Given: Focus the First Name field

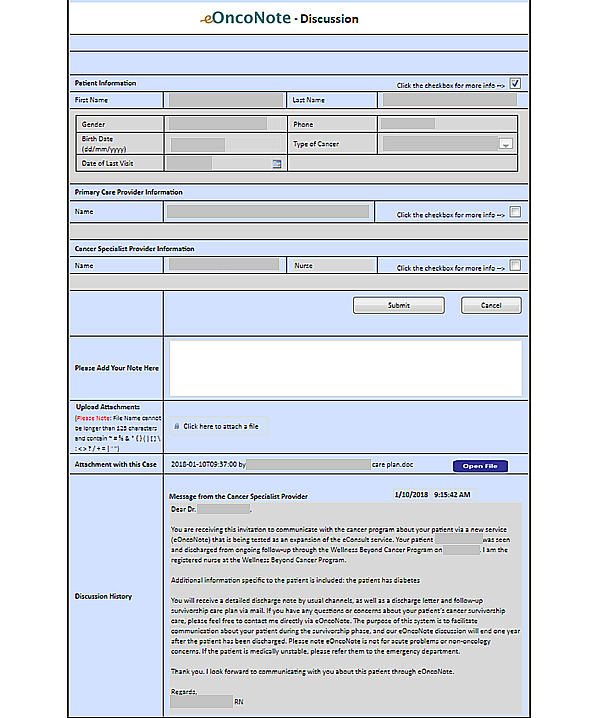Looking at the screenshot, I should [x=226, y=100].
